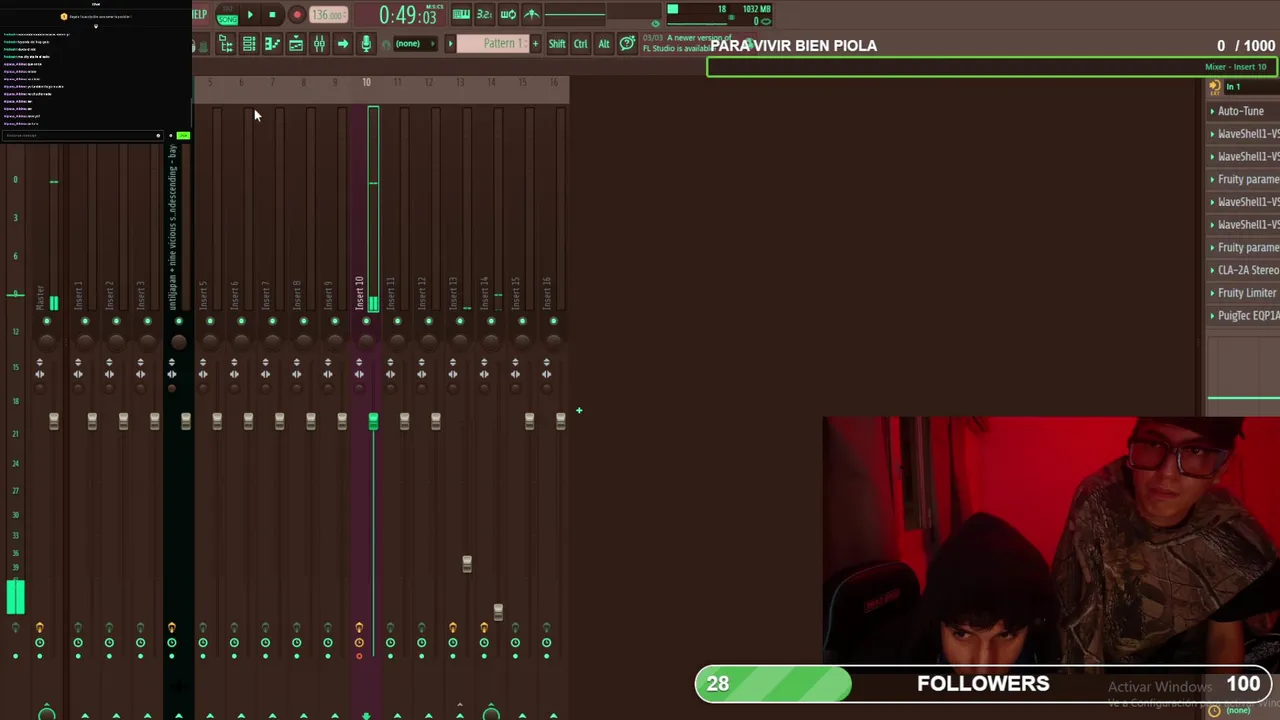Viewport: 1280px width, 720px height.
Task: Click the microphone recording icon
Action: point(366,44)
